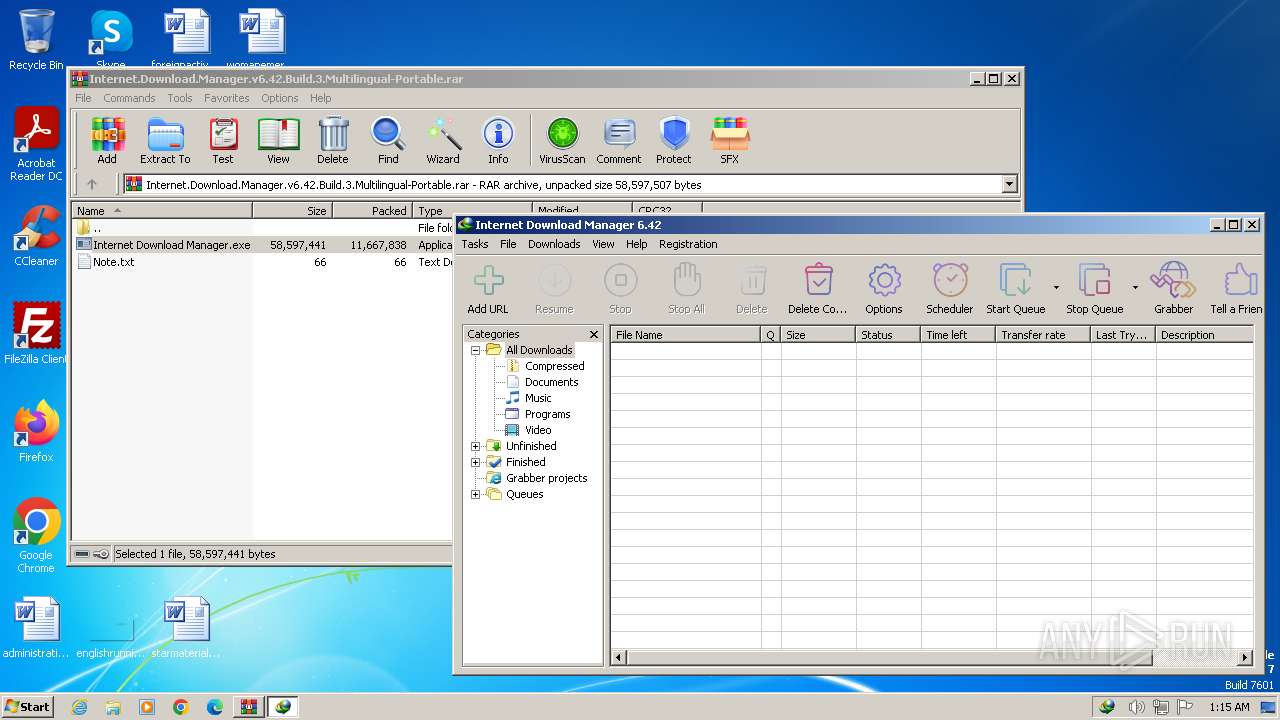
Task: Open Start Queue dropdown arrow
Action: 1056,288
